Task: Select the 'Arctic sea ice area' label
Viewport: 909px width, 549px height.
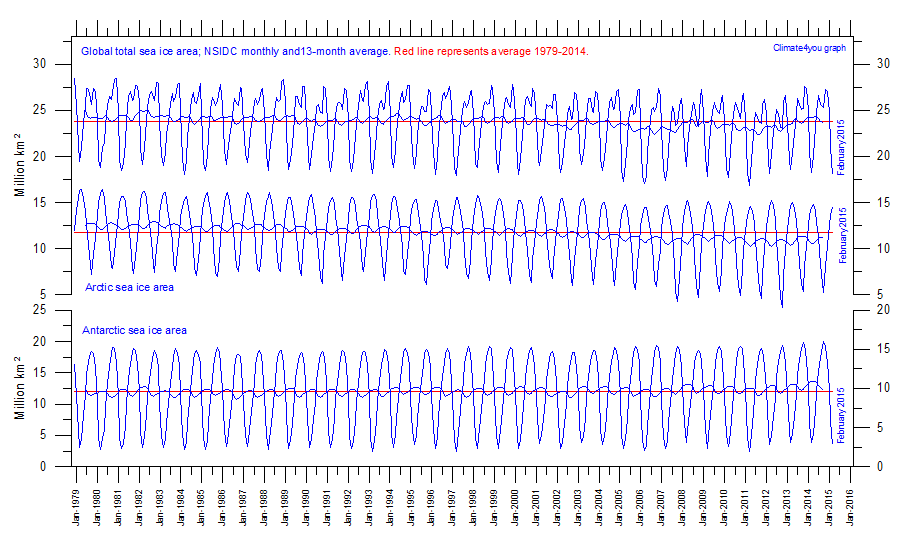Action: click(129, 287)
